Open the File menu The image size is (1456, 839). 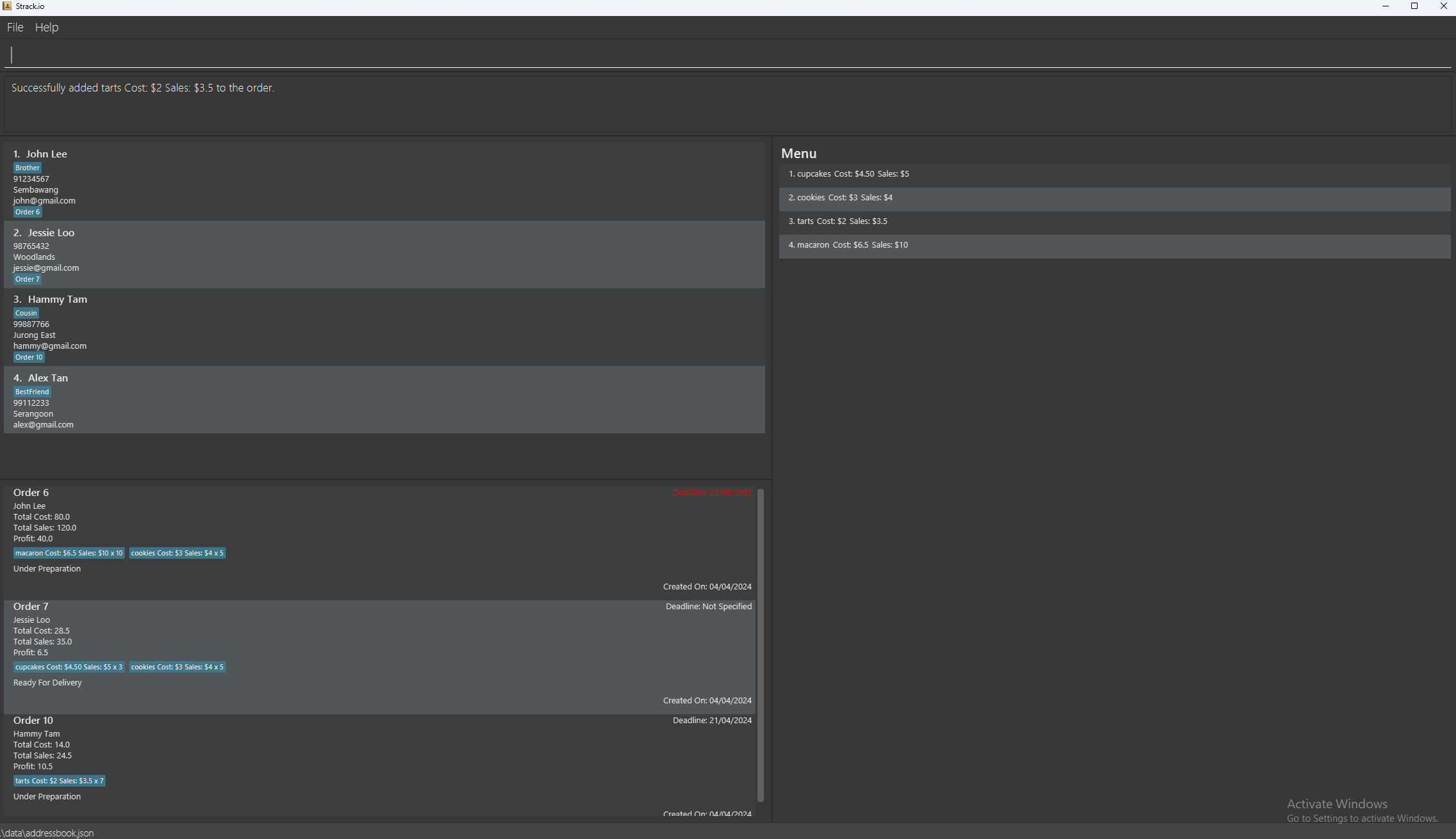[x=15, y=28]
